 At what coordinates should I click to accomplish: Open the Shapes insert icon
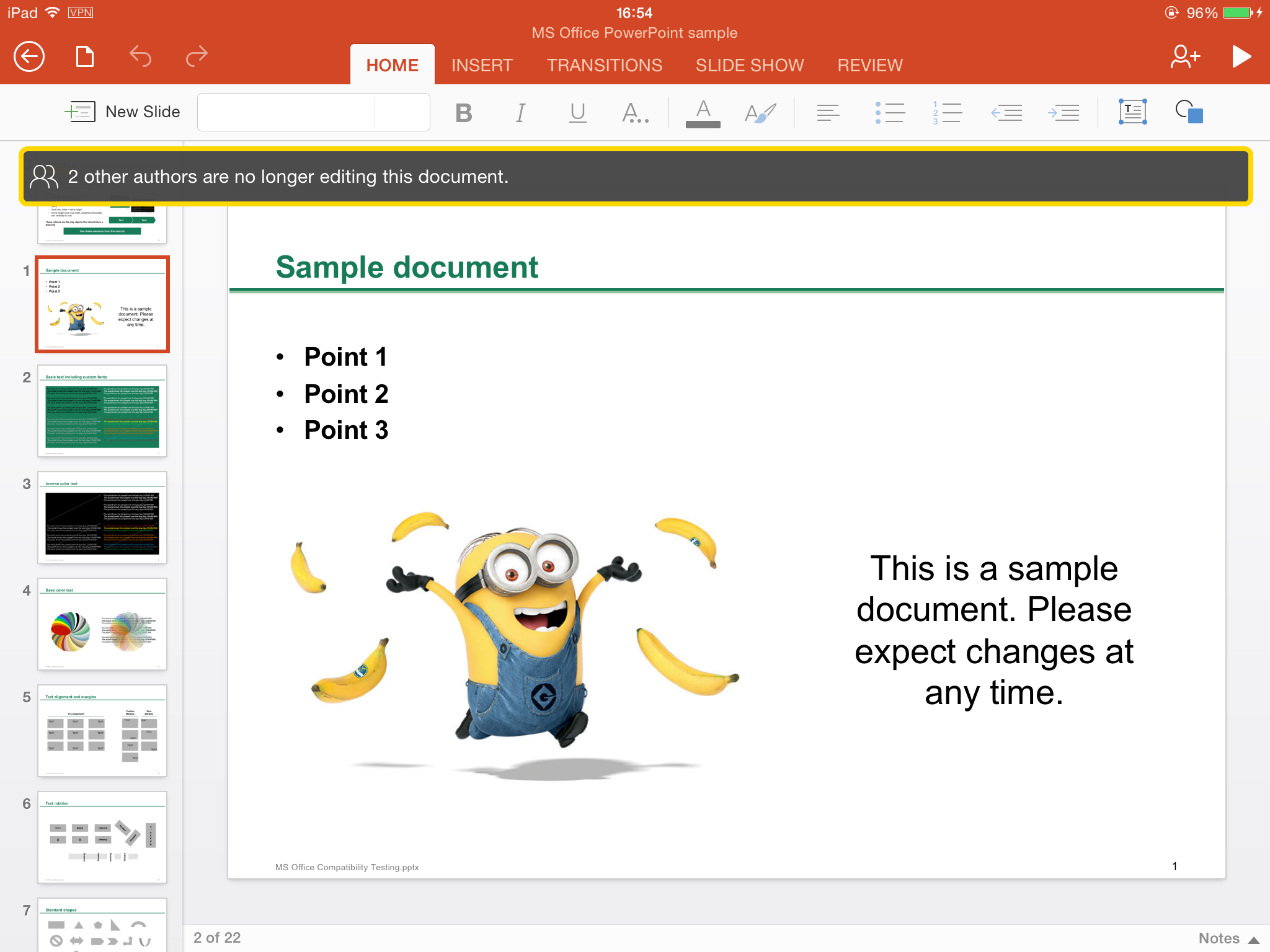click(x=1189, y=112)
